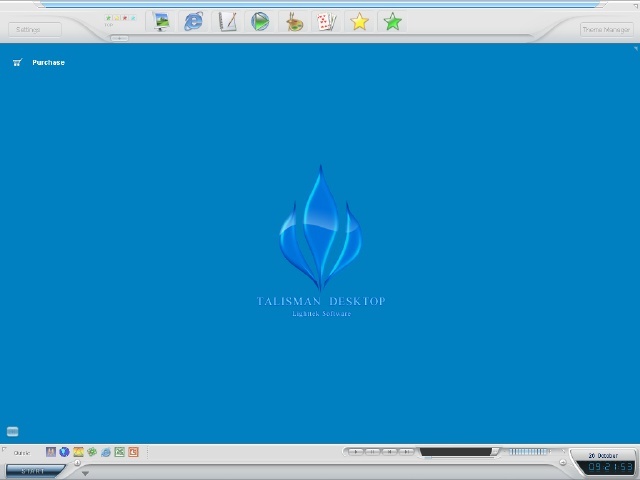Open the small Internet Explorer Quick launch icon
Viewport: 640px width, 480px height.
click(106, 452)
